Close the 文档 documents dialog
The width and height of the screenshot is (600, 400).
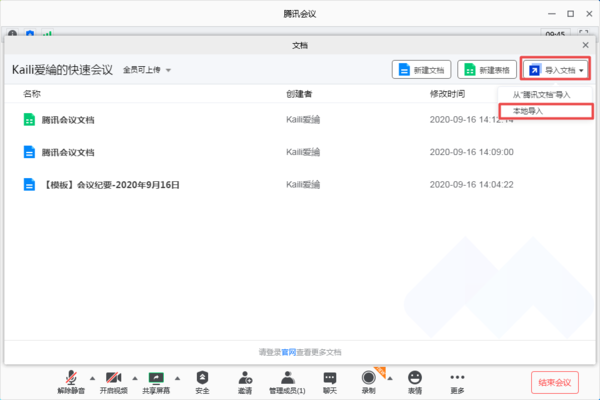tap(585, 45)
